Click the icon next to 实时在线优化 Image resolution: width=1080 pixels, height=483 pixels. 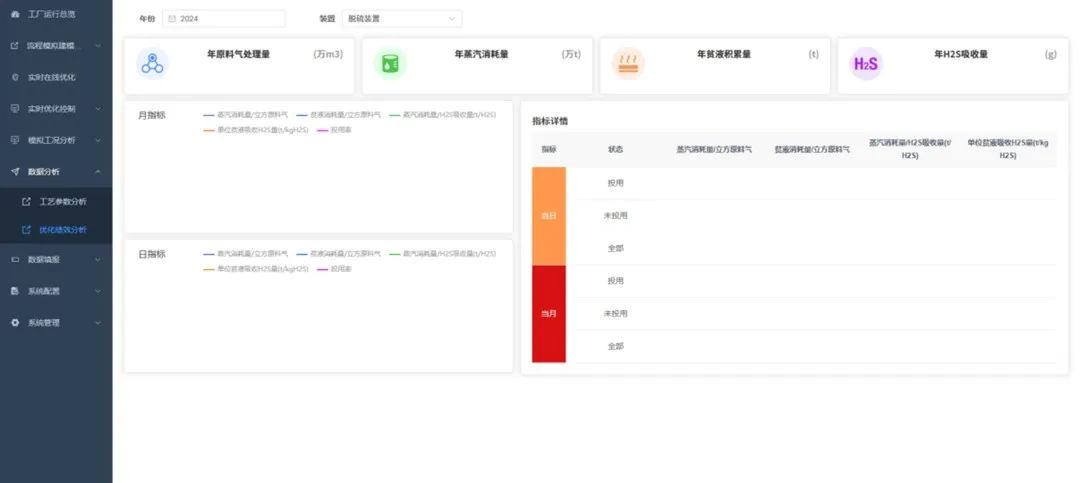click(x=15, y=77)
